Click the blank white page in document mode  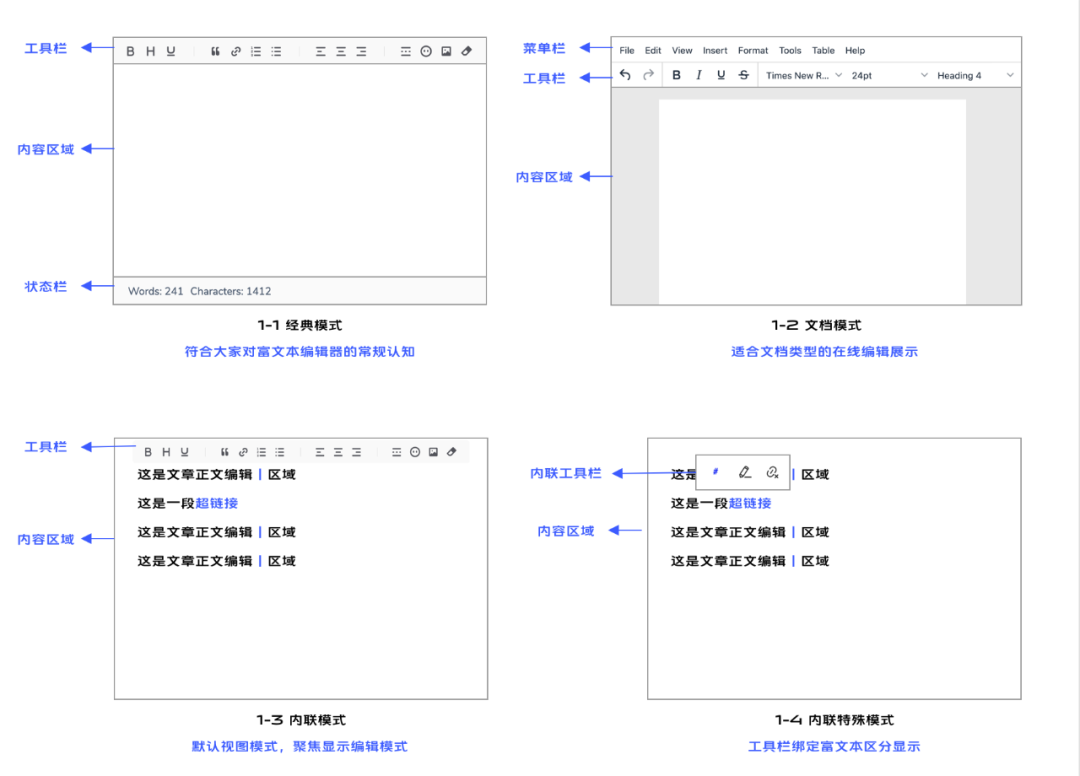(812, 201)
